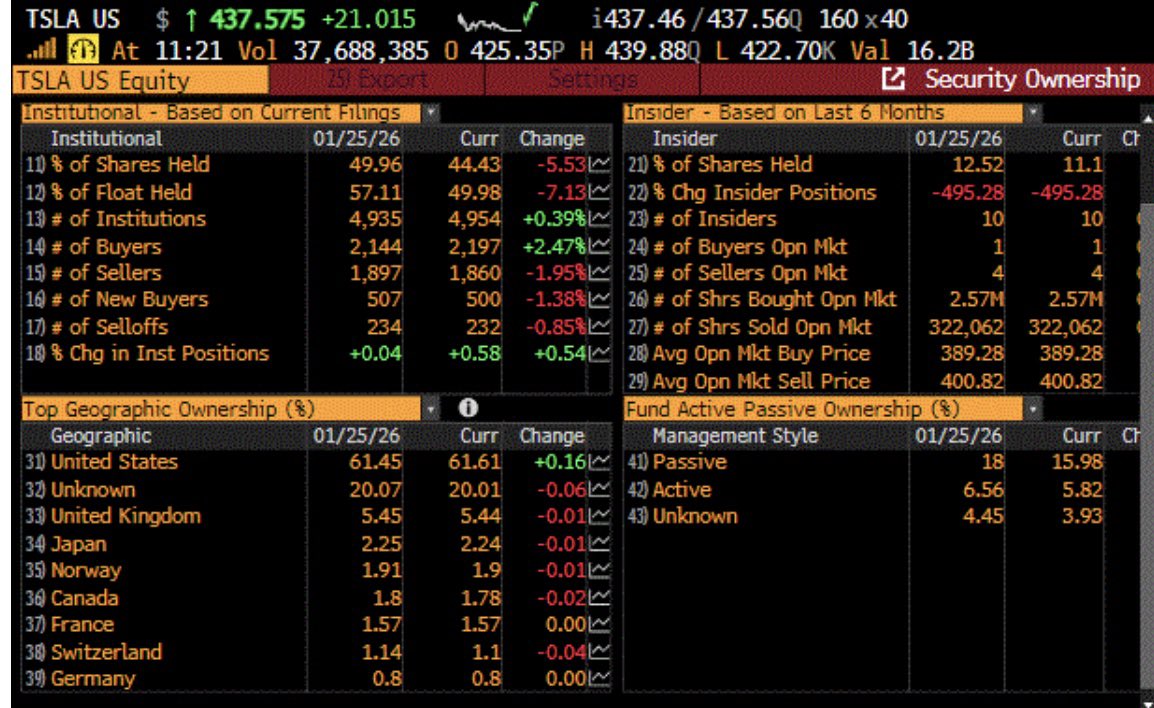This screenshot has width=1154, height=708.
Task: Open chart icon for # of New Buyers
Action: (x=599, y=300)
